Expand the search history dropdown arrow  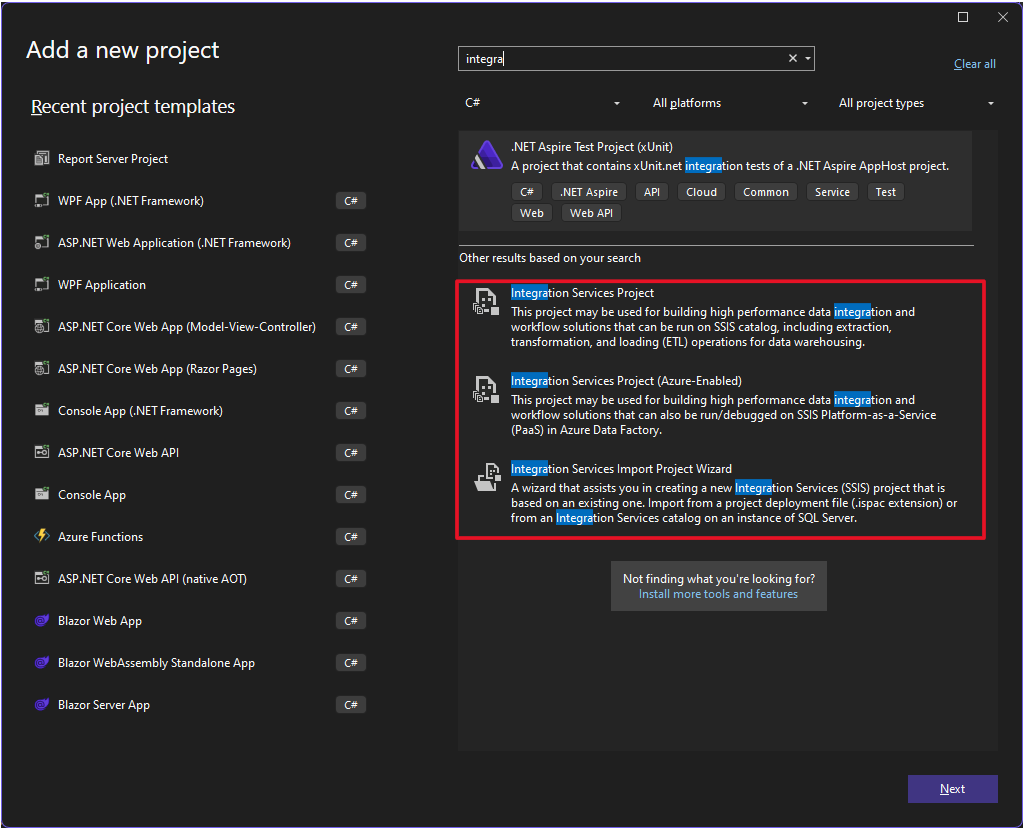[807, 59]
